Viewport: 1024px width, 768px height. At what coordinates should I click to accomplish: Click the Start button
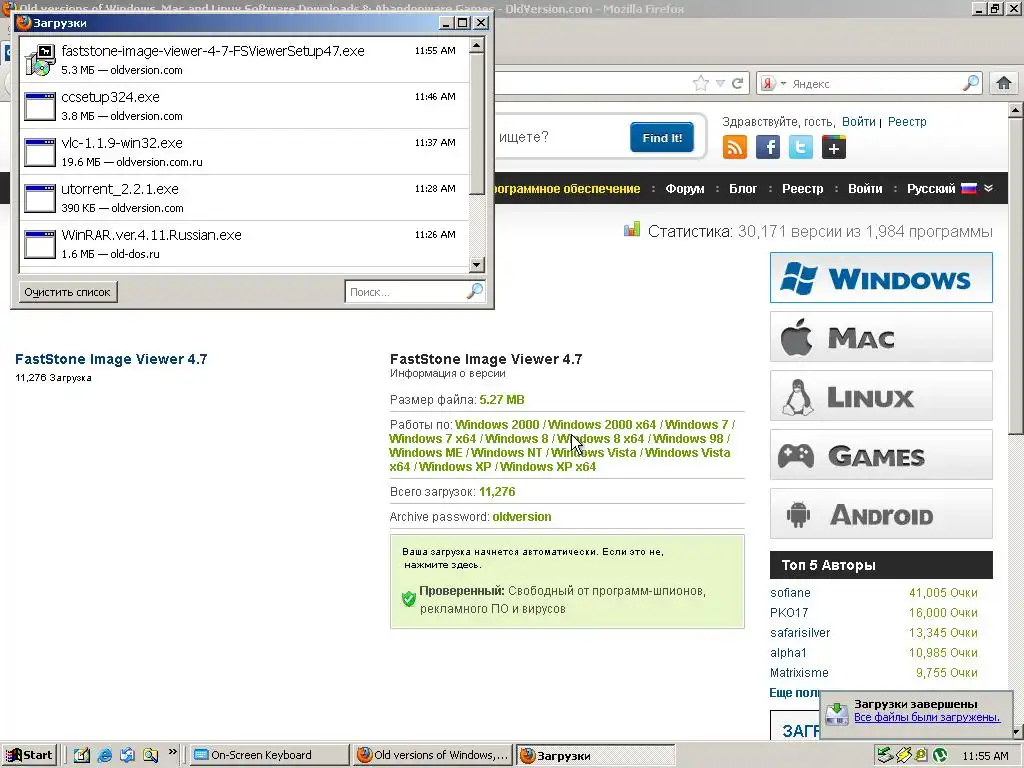[29, 755]
